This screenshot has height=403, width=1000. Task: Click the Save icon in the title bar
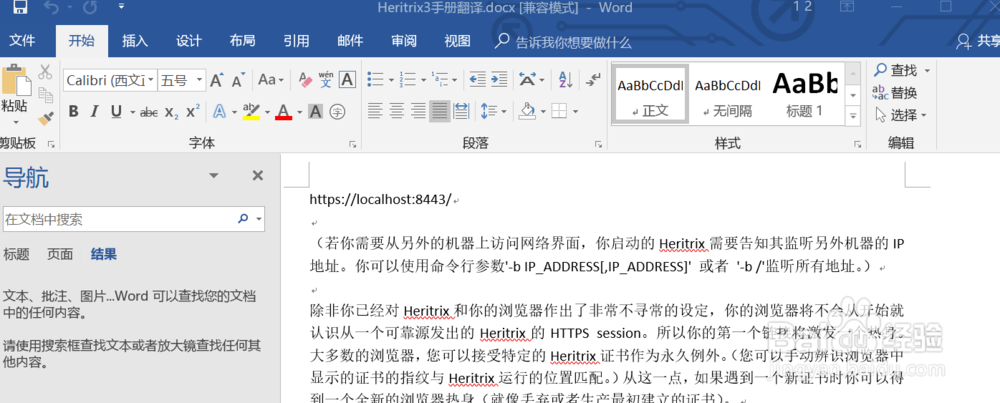coord(20,7)
